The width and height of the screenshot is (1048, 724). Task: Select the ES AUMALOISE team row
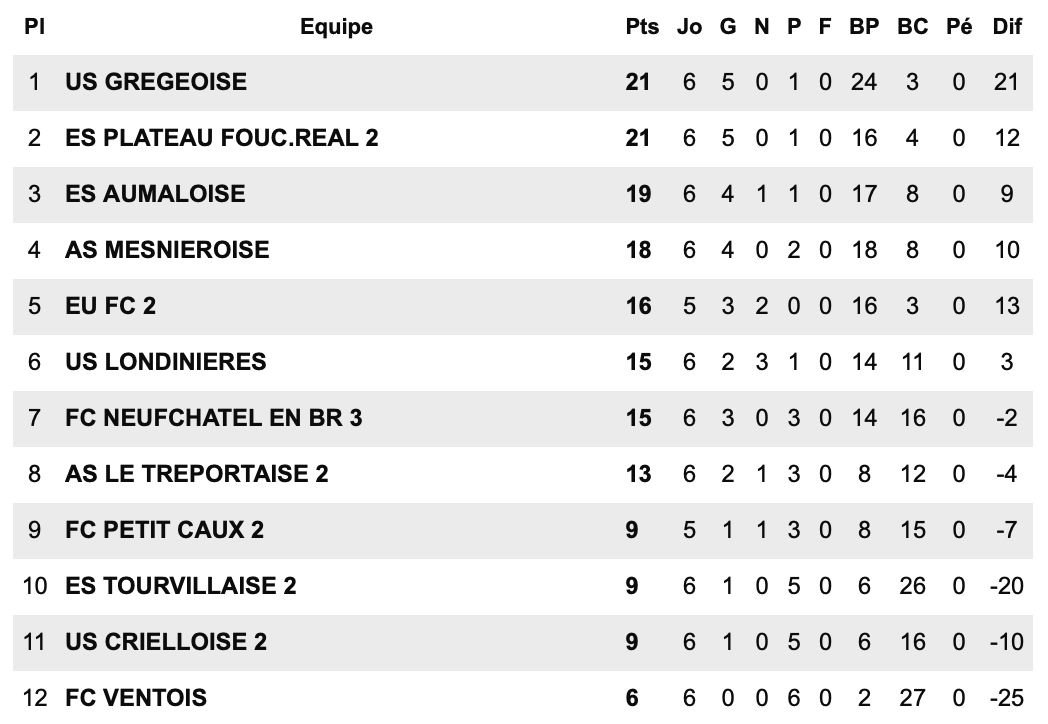pyautogui.click(x=155, y=194)
